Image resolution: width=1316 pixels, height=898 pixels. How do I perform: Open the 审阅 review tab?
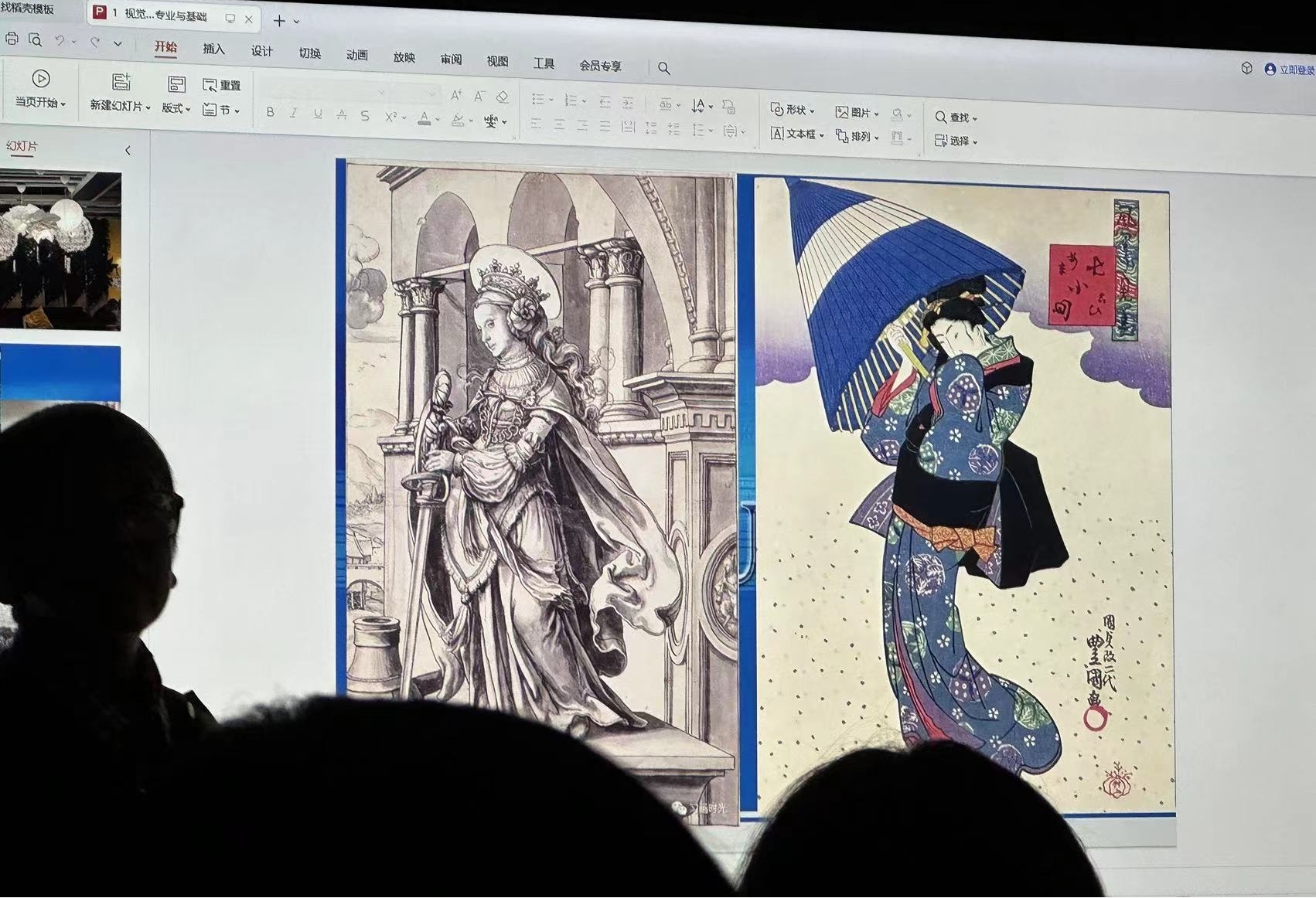[x=451, y=60]
